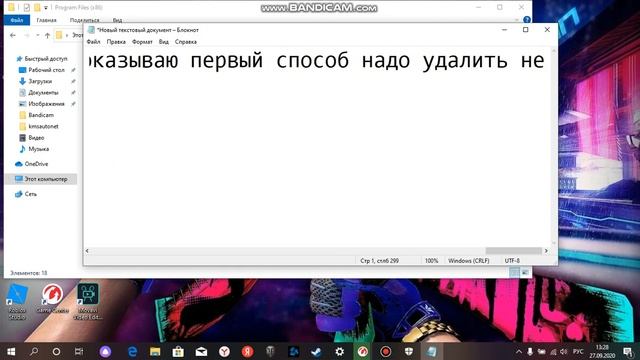Open Game Center desktop shortcut
This screenshot has width=640, height=360.
[x=52, y=299]
